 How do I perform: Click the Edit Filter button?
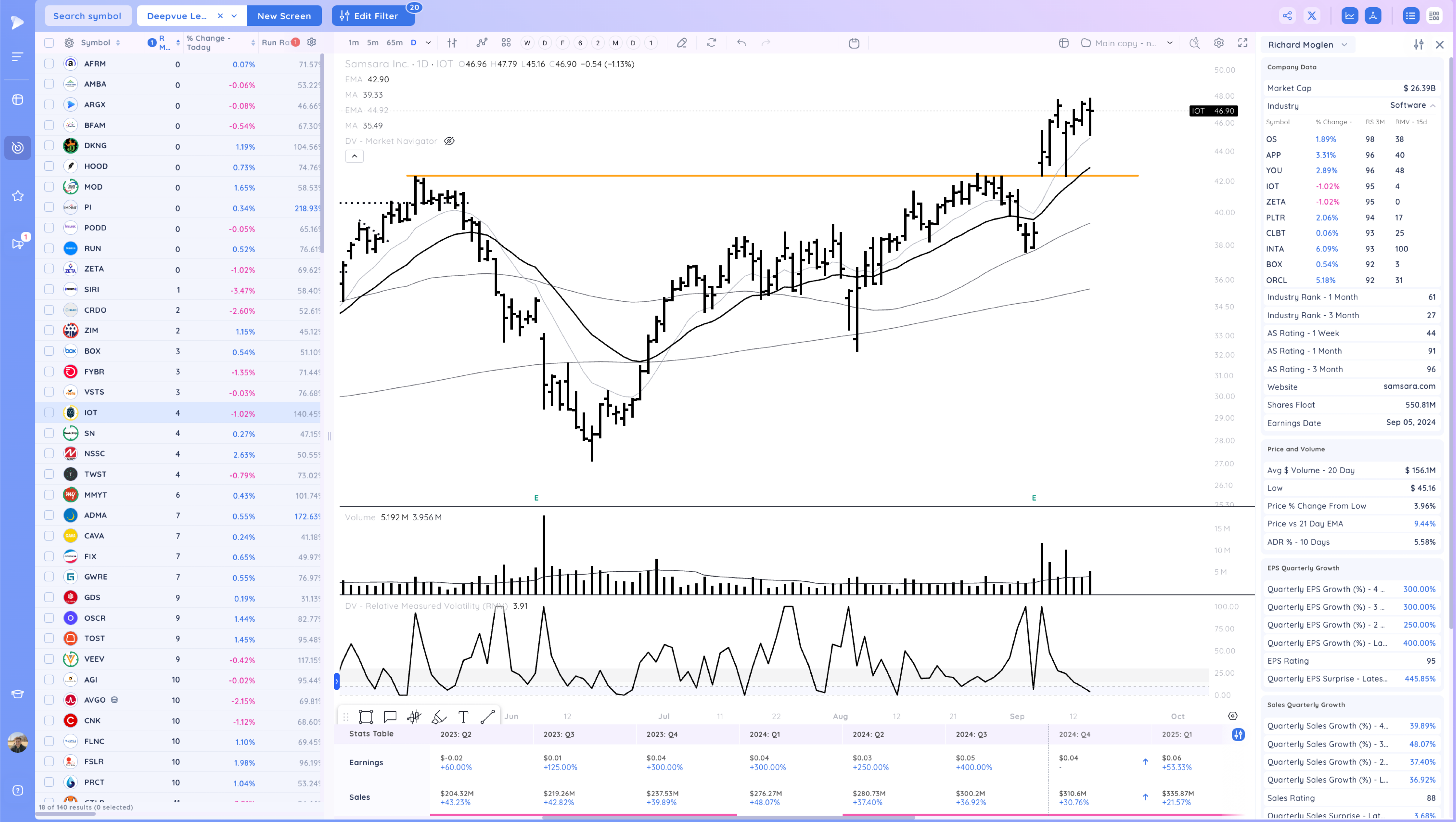pyautogui.click(x=370, y=16)
